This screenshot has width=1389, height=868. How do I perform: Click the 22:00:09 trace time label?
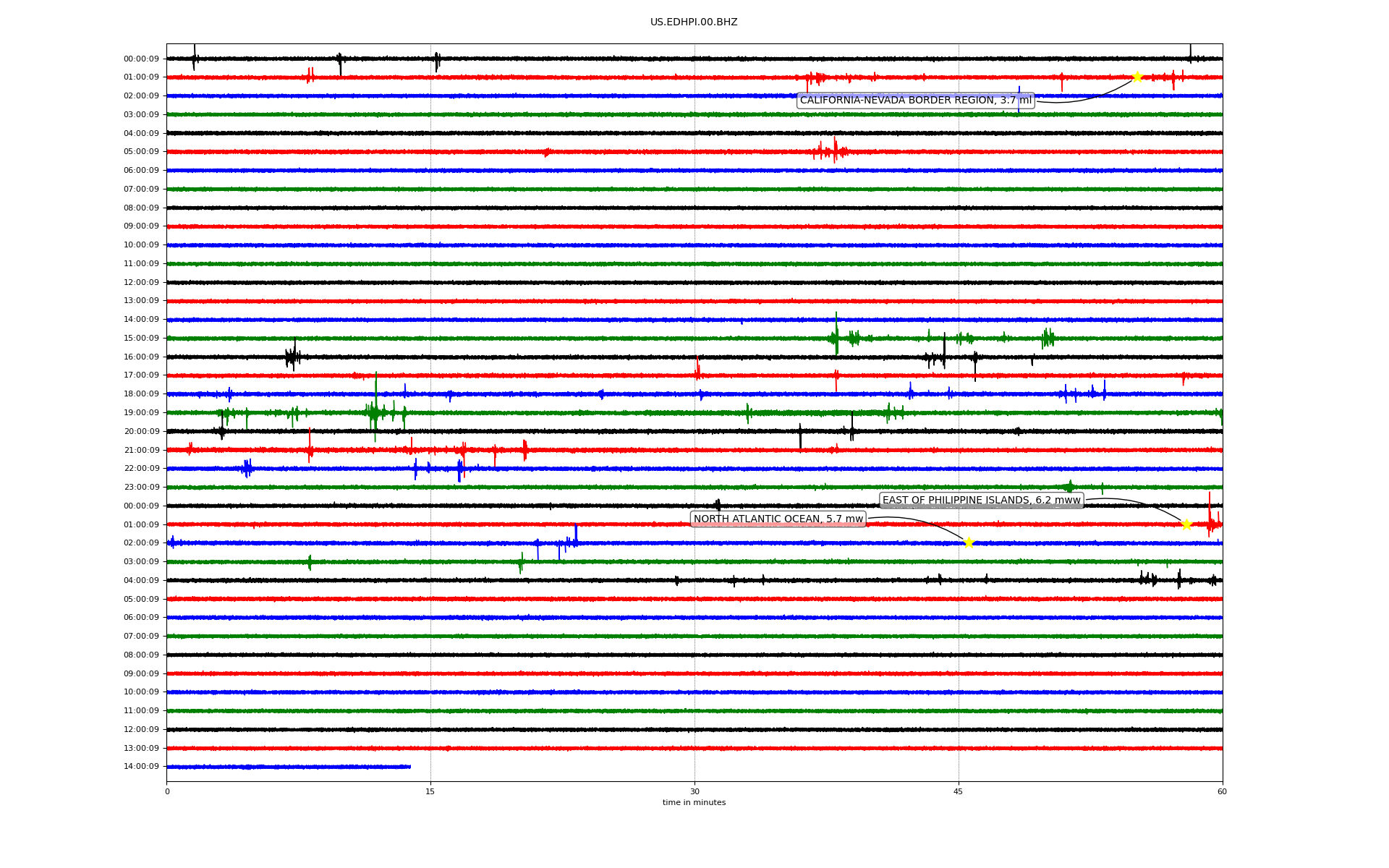(142, 469)
